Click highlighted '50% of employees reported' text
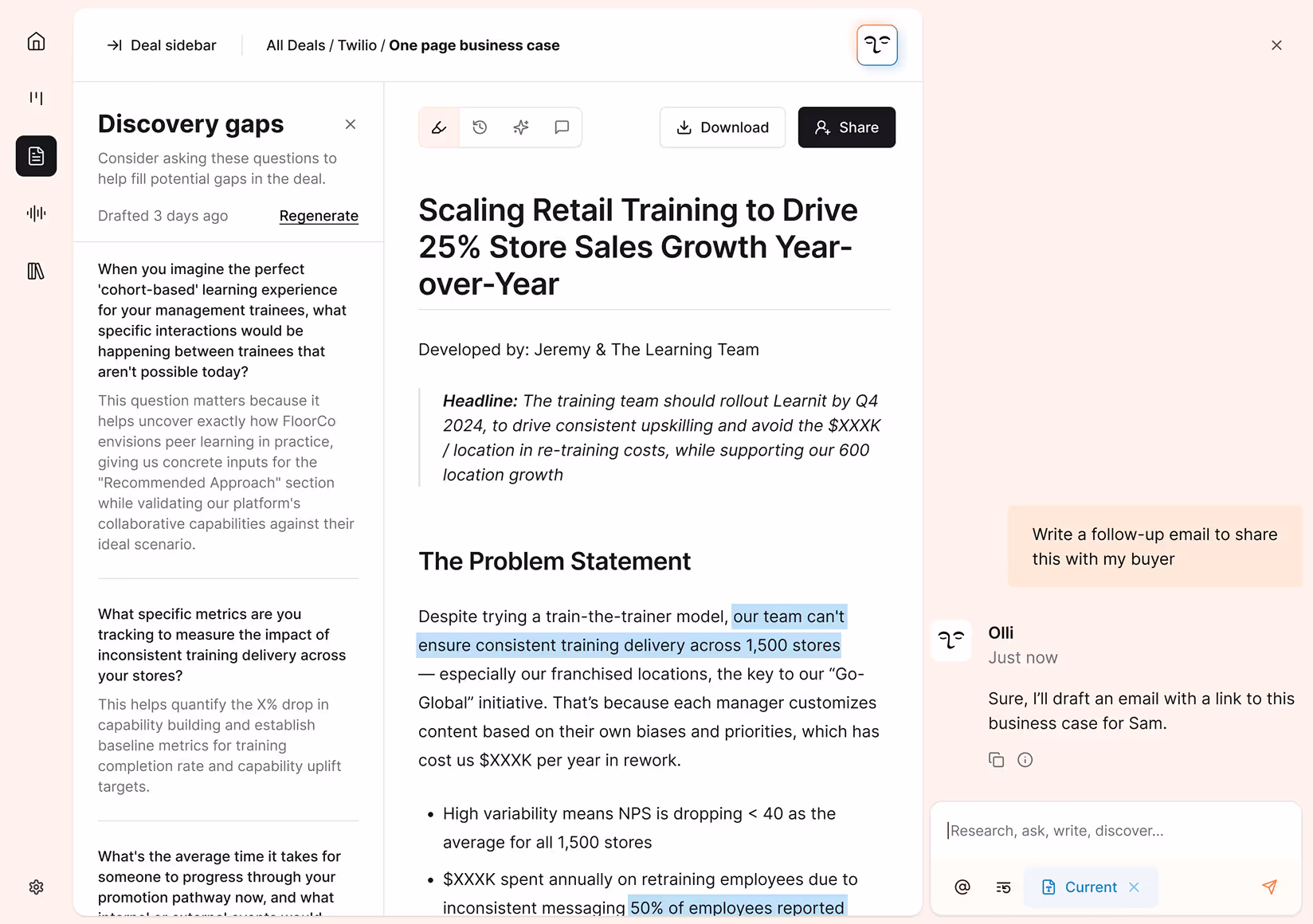Screen dimensions: 1313x924 click(737, 907)
